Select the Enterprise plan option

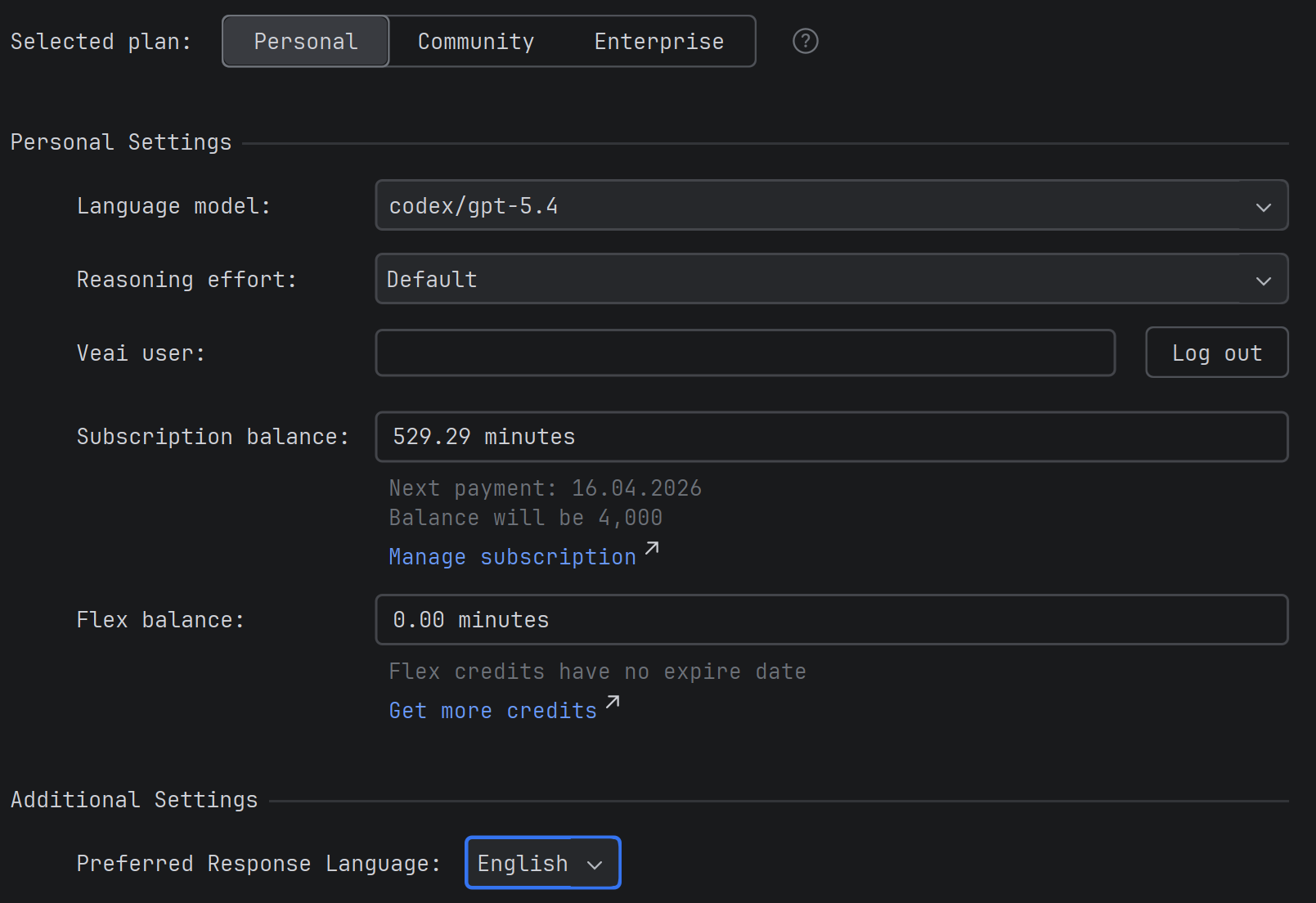coord(658,41)
